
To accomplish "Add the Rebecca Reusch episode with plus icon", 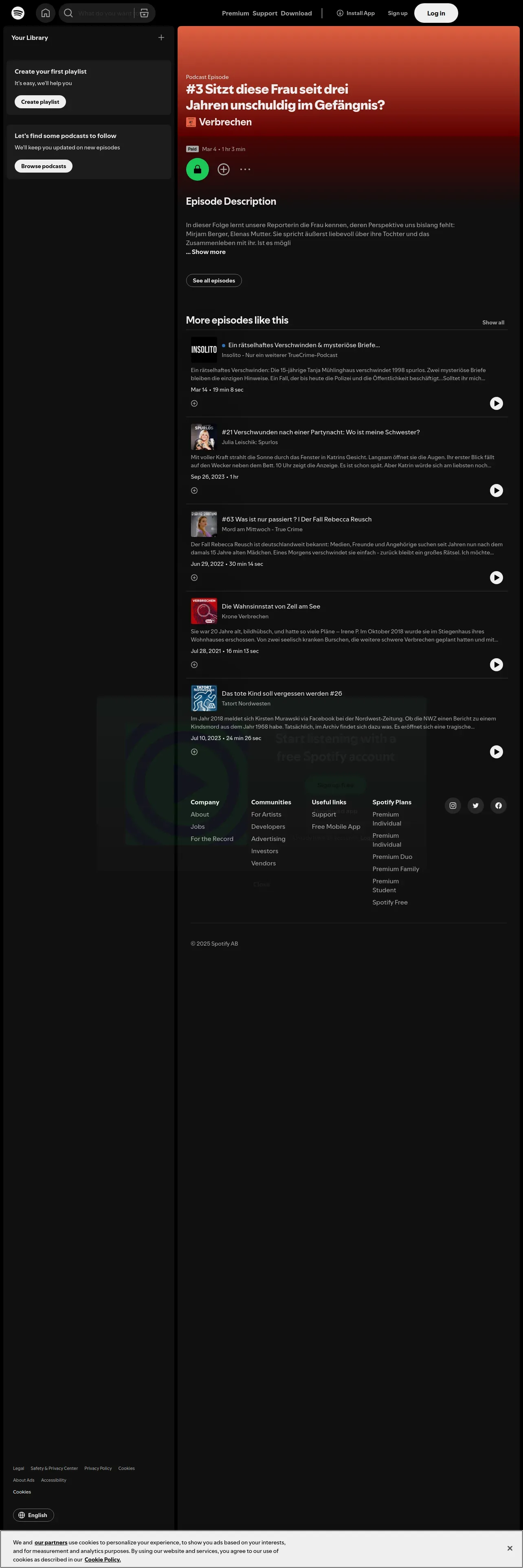I will (194, 578).
